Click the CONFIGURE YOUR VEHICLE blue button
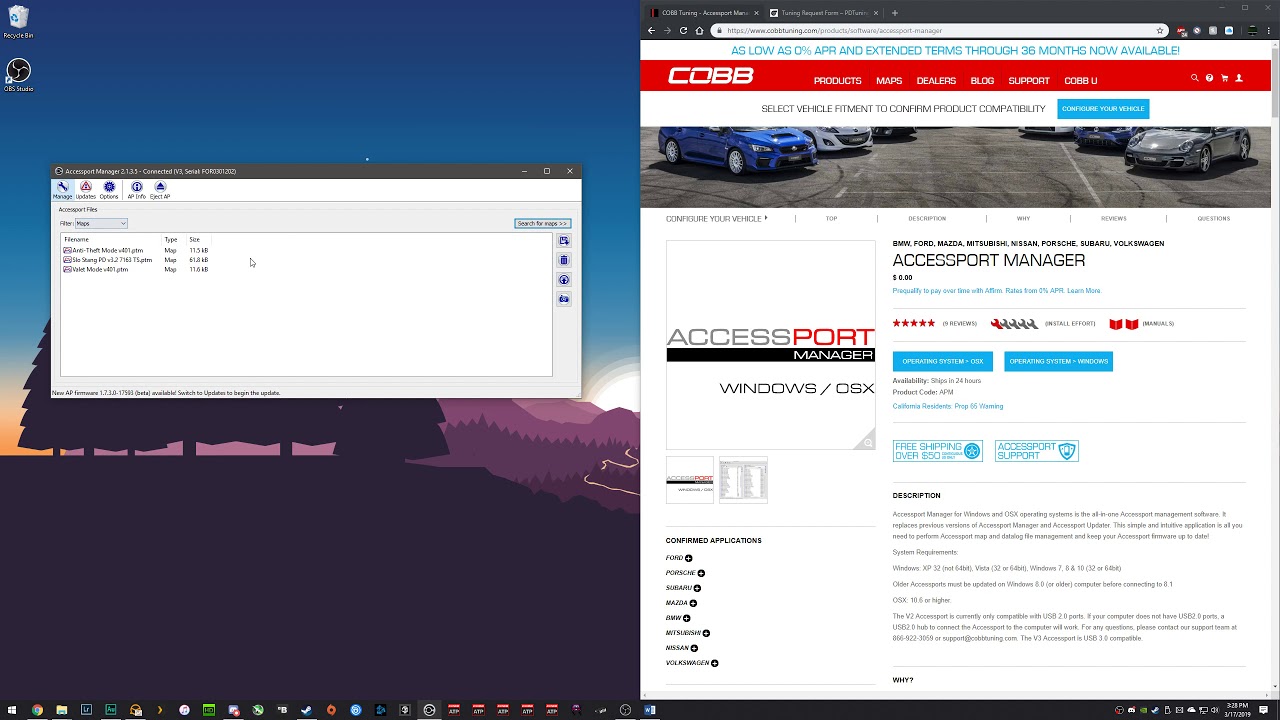Image resolution: width=1280 pixels, height=720 pixels. [x=1103, y=109]
